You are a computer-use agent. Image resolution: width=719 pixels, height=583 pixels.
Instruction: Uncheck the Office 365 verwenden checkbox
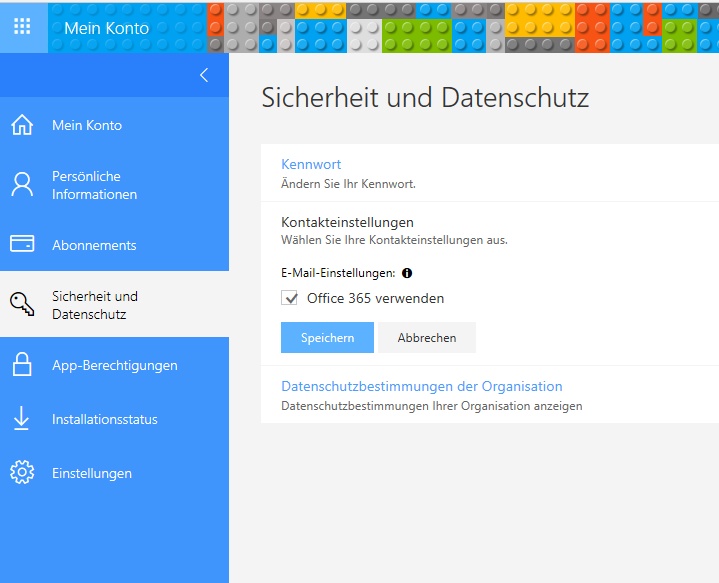pyautogui.click(x=289, y=298)
